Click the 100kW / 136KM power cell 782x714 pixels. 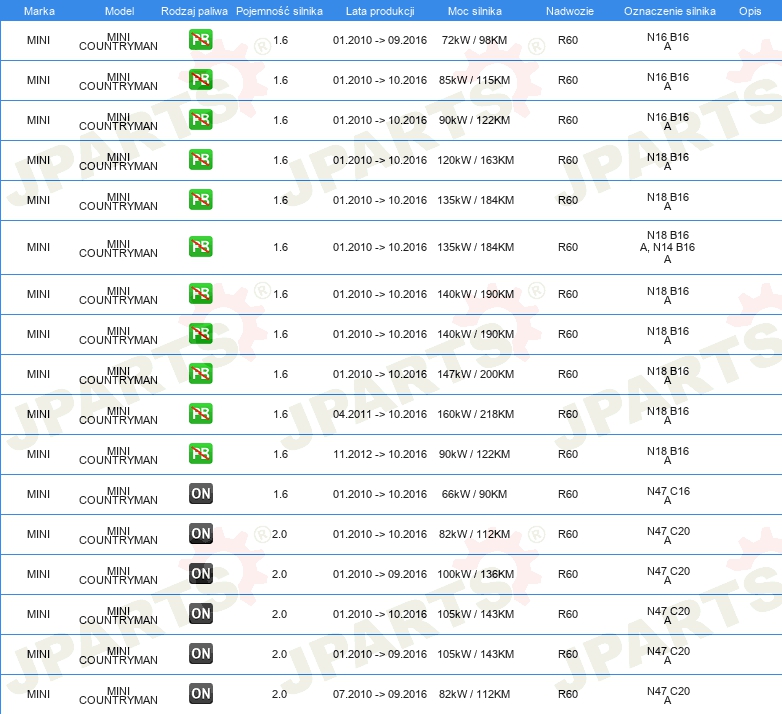(x=475, y=574)
